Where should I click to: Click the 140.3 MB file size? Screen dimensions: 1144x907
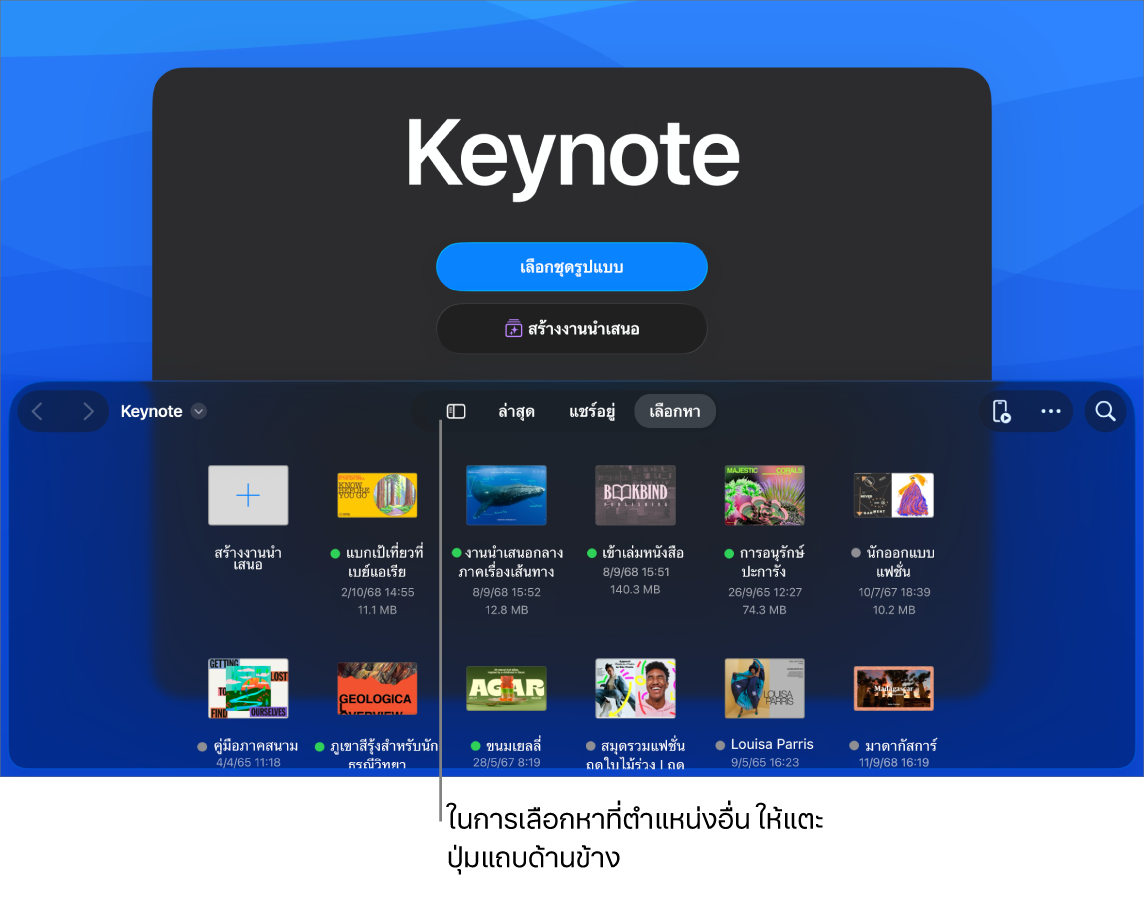[x=635, y=590]
